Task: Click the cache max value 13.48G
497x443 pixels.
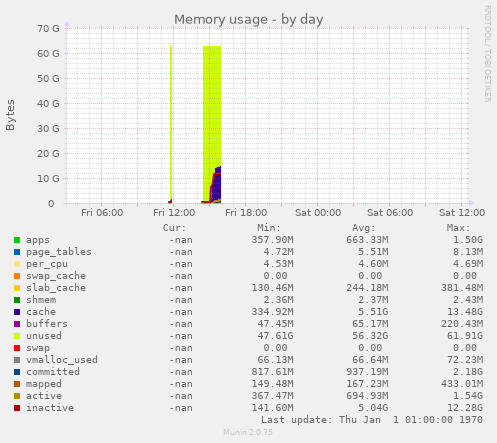Action: [465, 312]
